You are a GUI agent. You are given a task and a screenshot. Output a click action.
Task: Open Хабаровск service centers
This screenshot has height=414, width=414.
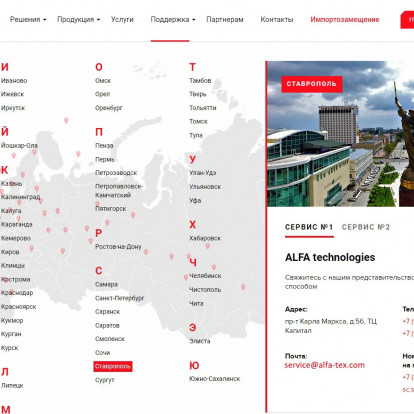click(x=205, y=238)
